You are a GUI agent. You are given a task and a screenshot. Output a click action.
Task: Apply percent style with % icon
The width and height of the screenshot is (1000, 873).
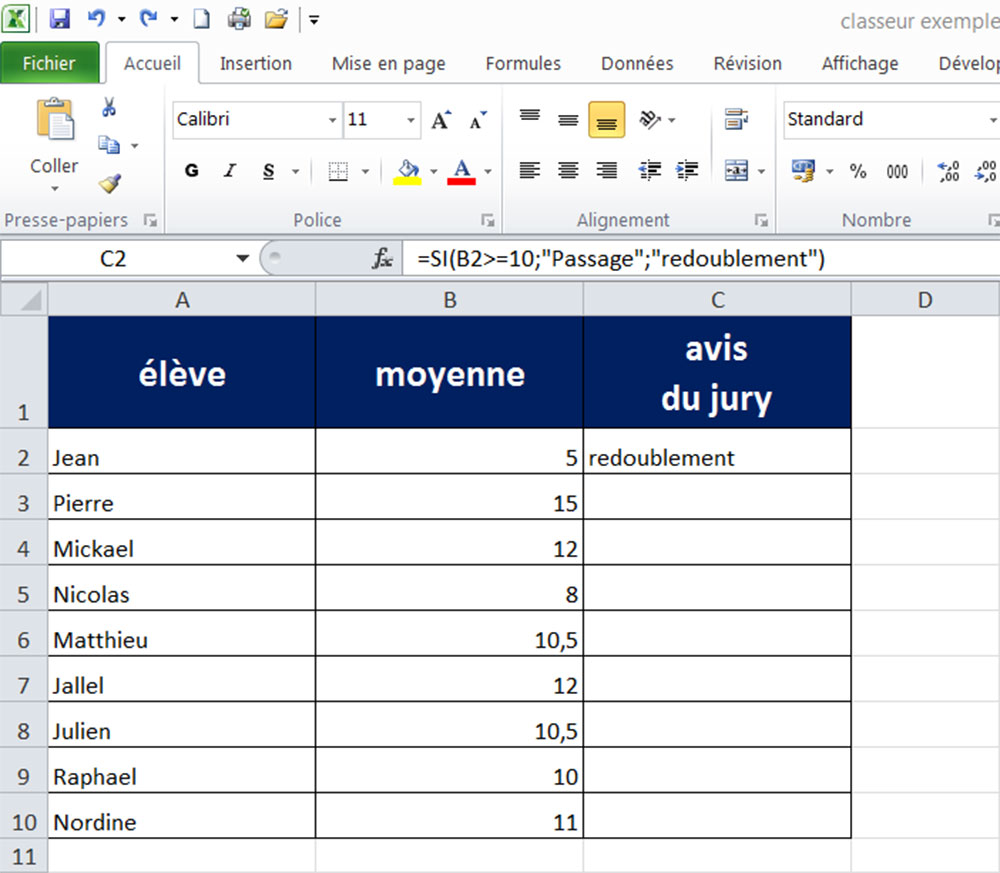pyautogui.click(x=858, y=171)
